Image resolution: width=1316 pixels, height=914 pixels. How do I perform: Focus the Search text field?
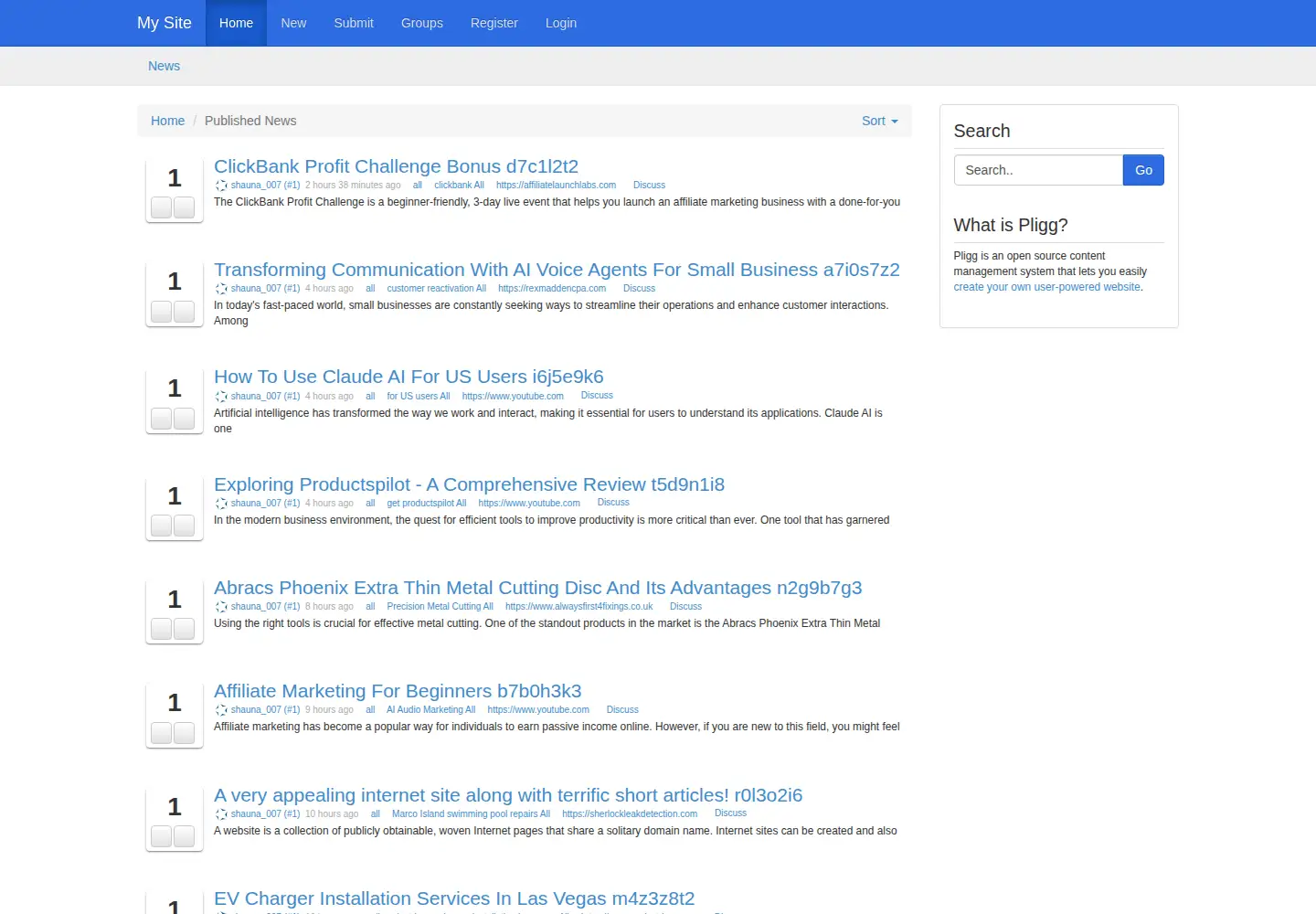click(x=1038, y=170)
